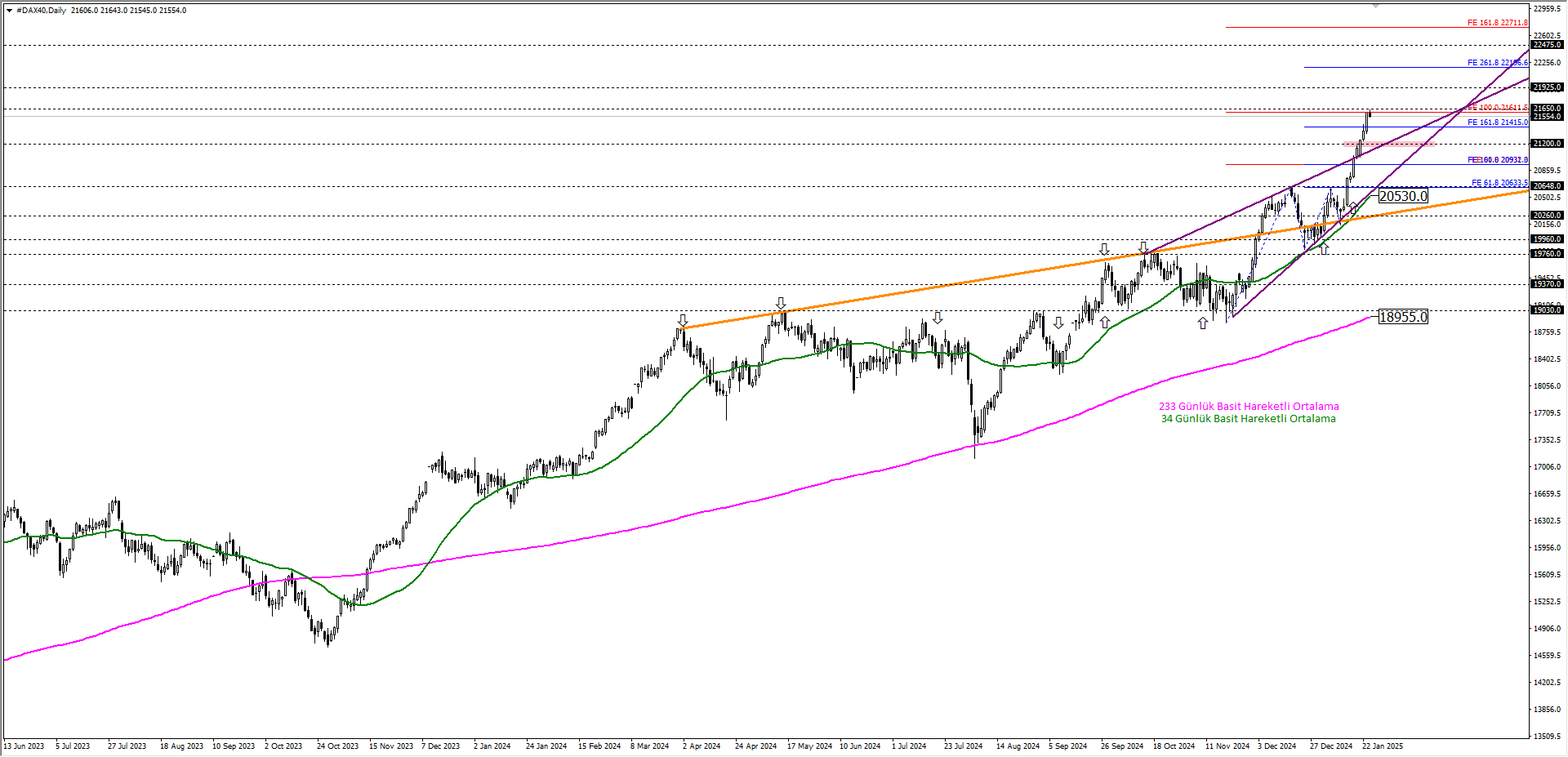1568x757 pixels.
Task: Click the 18955.0 price label box
Action: click(1403, 317)
